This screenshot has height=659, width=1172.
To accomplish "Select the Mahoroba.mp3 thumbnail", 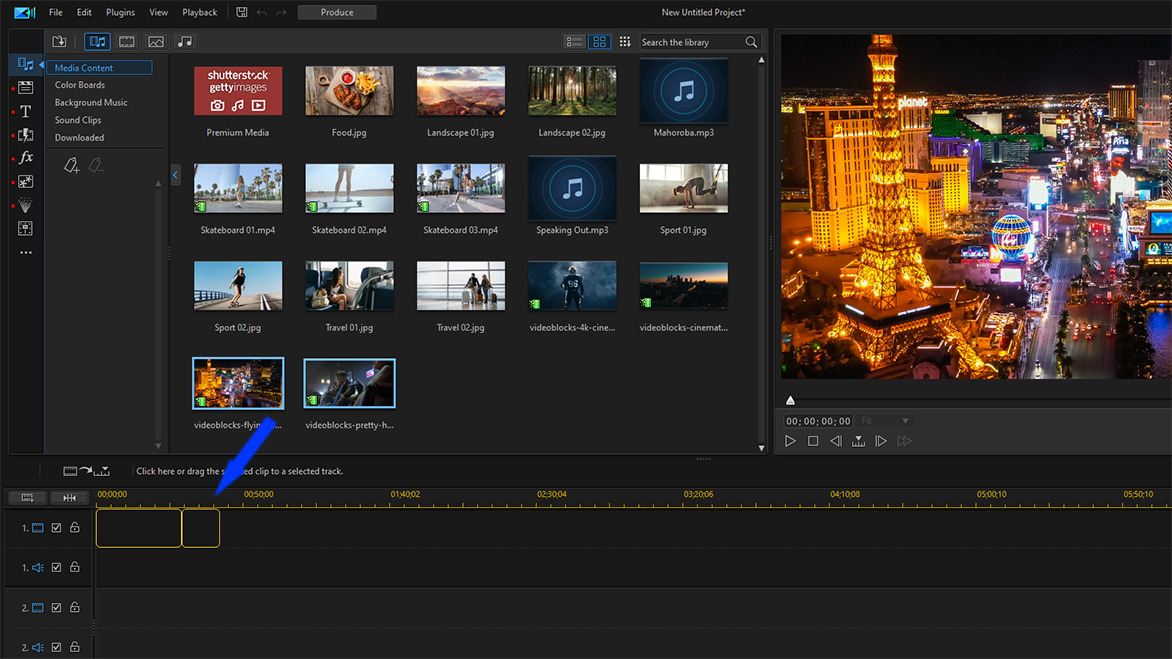I will point(683,90).
